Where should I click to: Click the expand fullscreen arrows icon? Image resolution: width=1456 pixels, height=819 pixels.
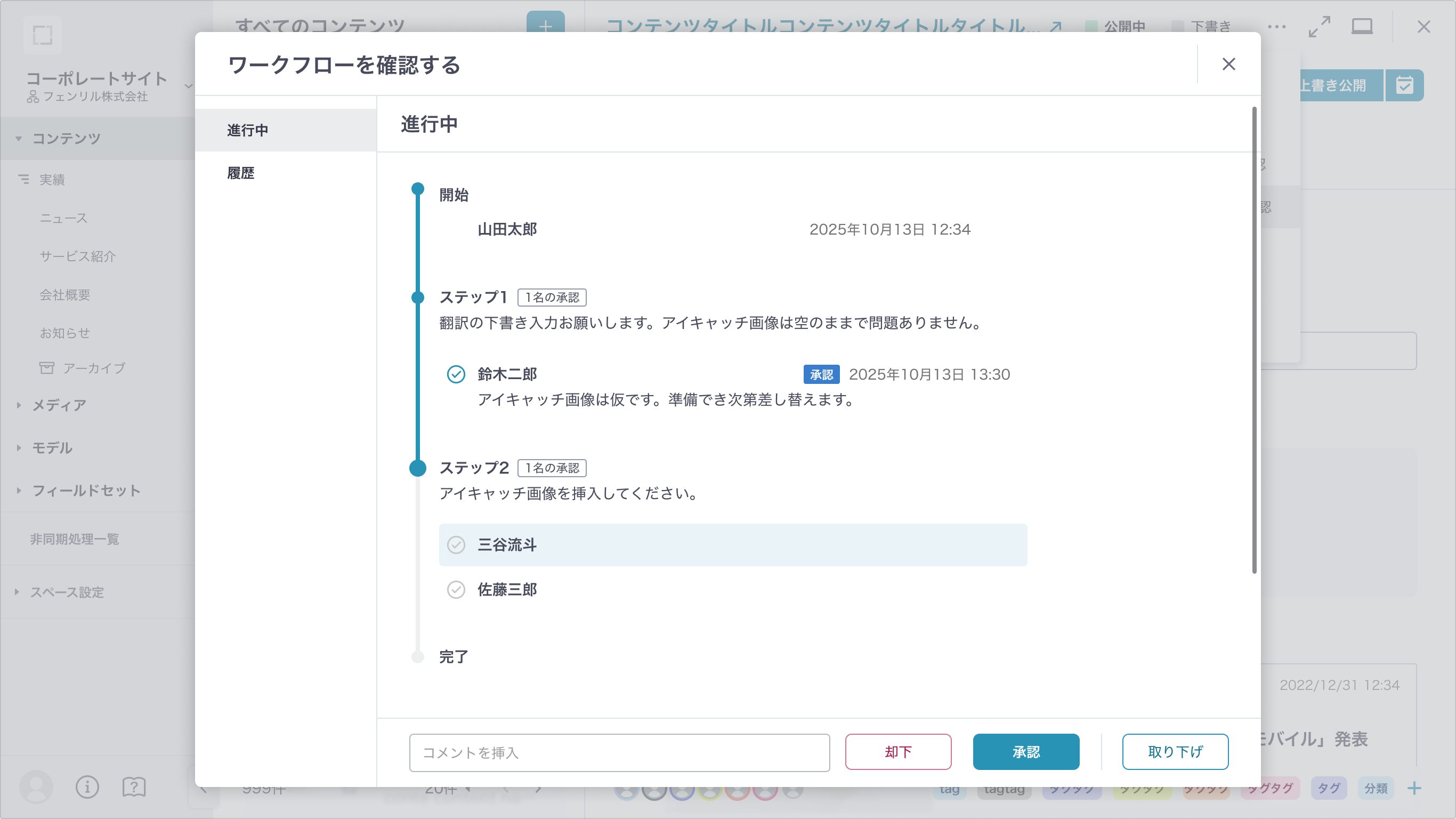coord(1319,26)
